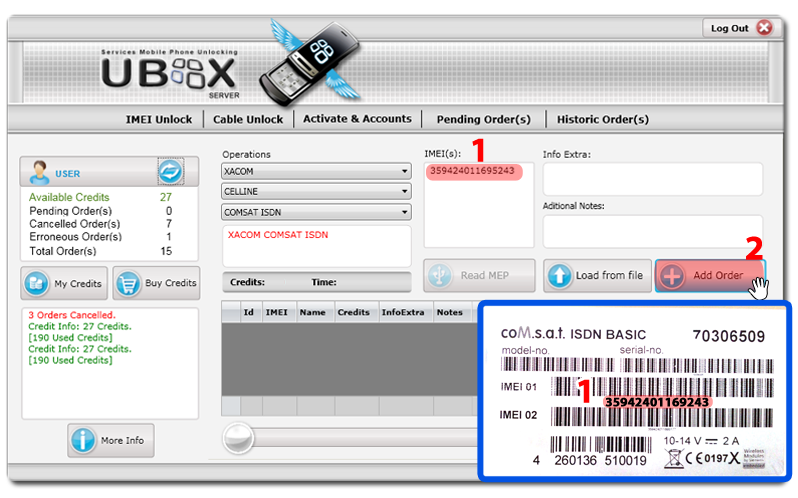Switch to the Cable Unlock tab
The image size is (798, 498).
(x=248, y=120)
